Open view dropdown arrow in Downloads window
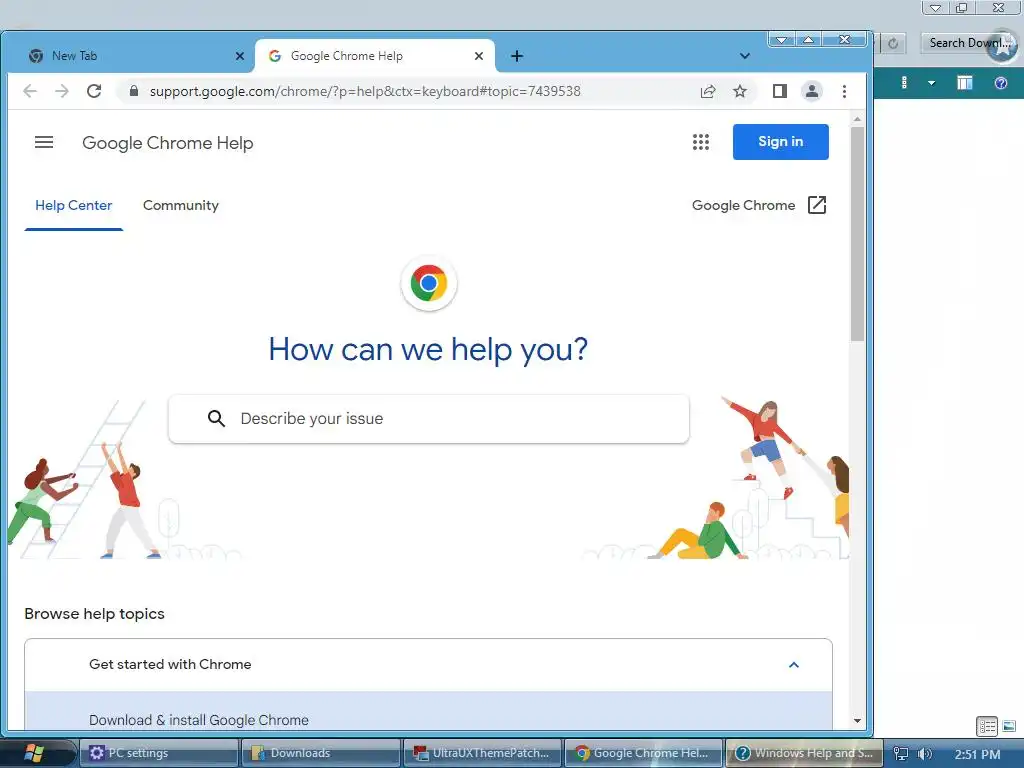The width and height of the screenshot is (1024, 768). click(x=932, y=83)
